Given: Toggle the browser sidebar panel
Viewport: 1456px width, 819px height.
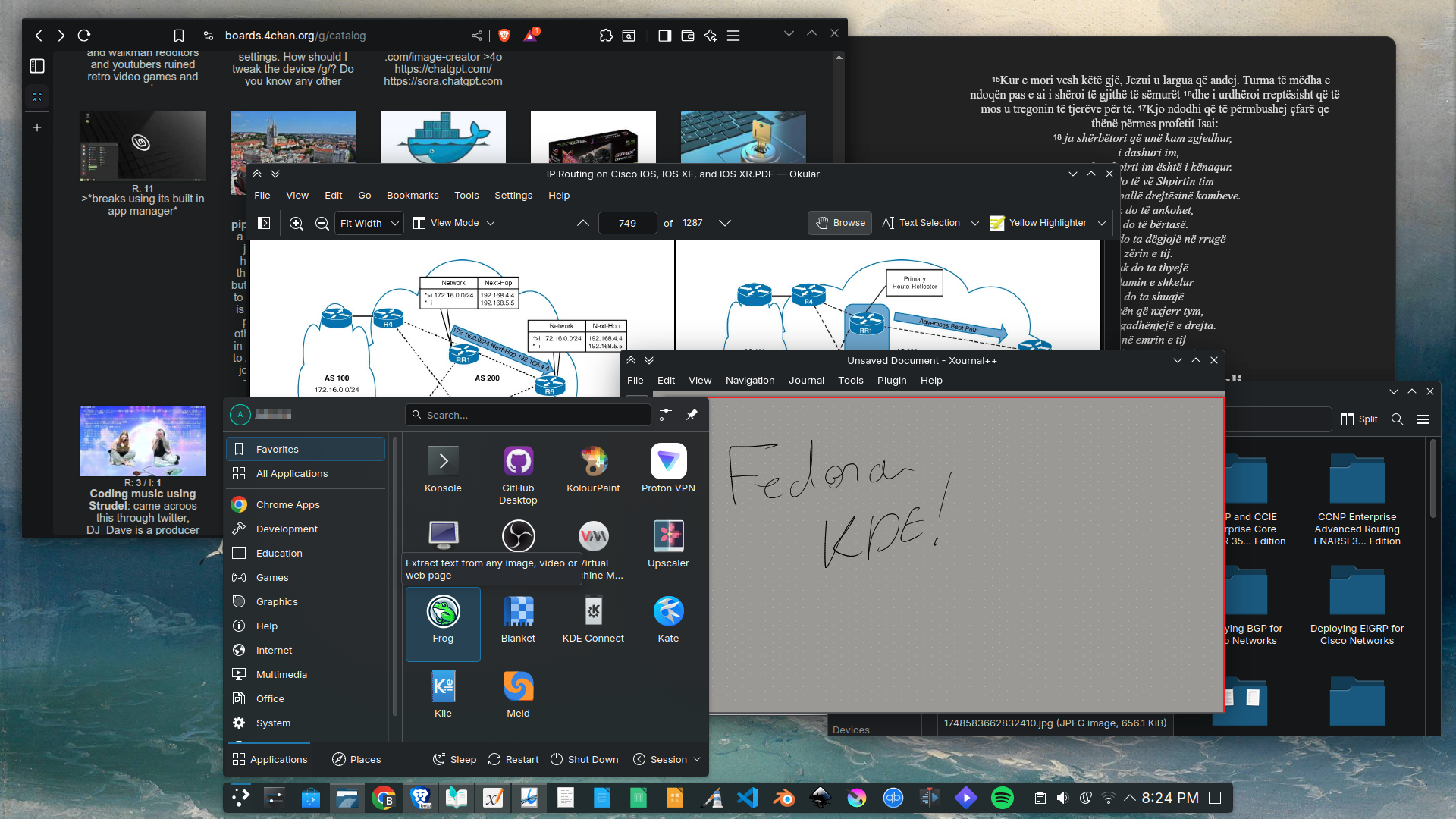Looking at the screenshot, I should tap(665, 36).
